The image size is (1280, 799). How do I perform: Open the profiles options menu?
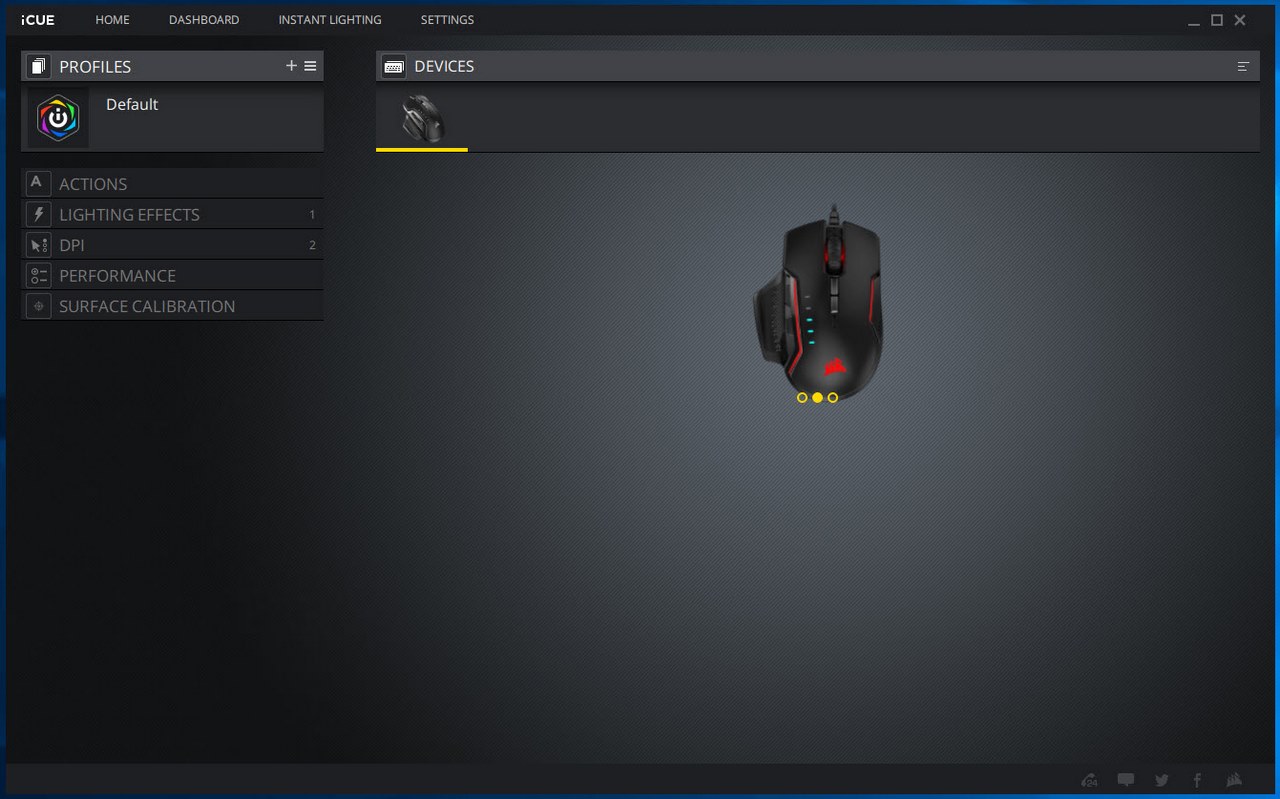pos(310,66)
